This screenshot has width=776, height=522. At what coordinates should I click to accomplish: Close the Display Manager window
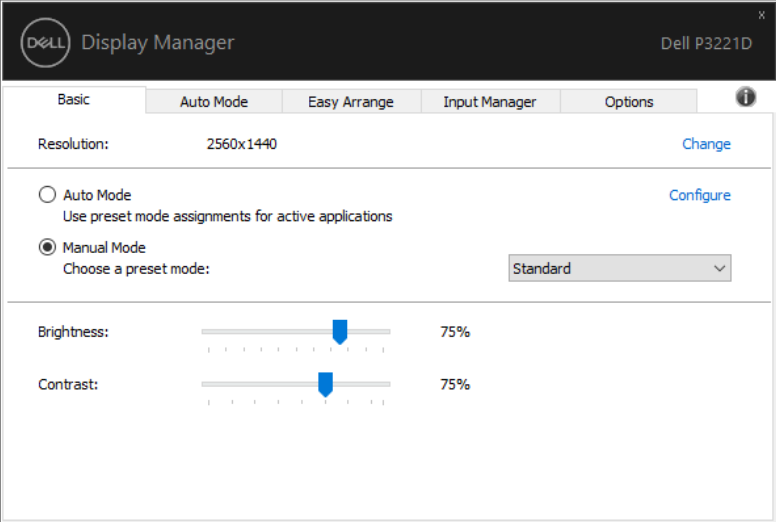(761, 15)
